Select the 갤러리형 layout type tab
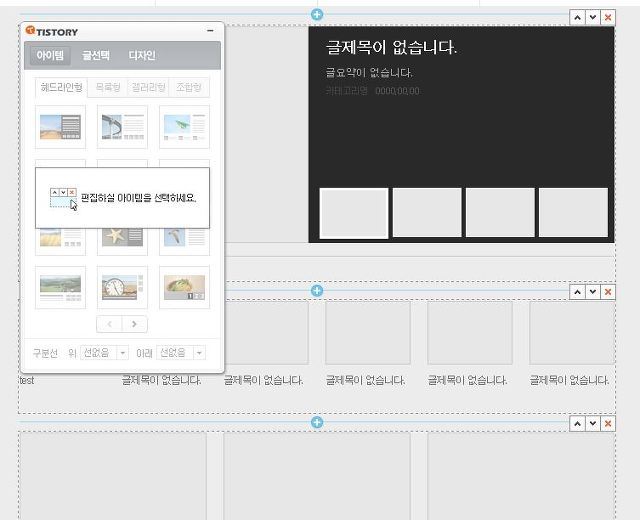This screenshot has height=520, width=640. (x=148, y=87)
